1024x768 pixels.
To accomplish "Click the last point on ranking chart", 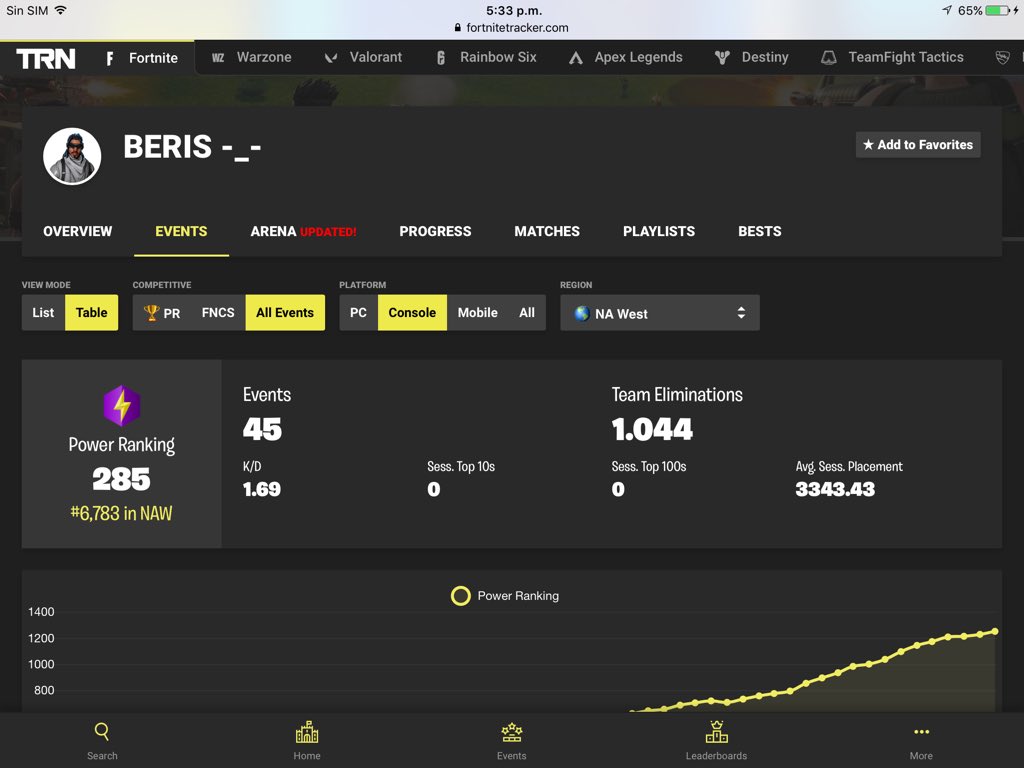I will click(995, 631).
